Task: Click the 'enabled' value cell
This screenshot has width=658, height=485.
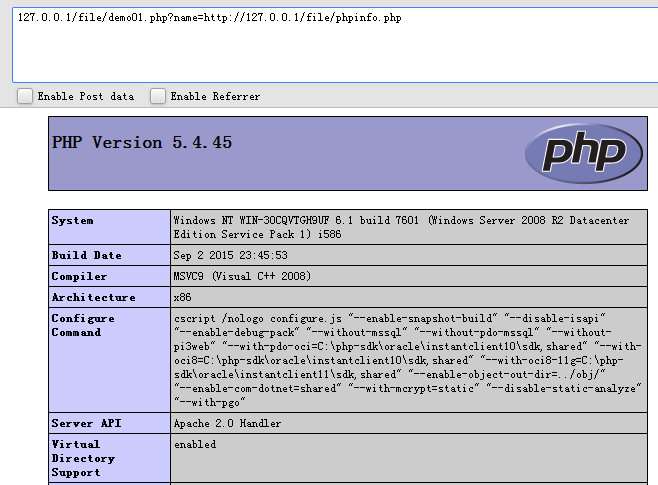Action: click(x=409, y=458)
